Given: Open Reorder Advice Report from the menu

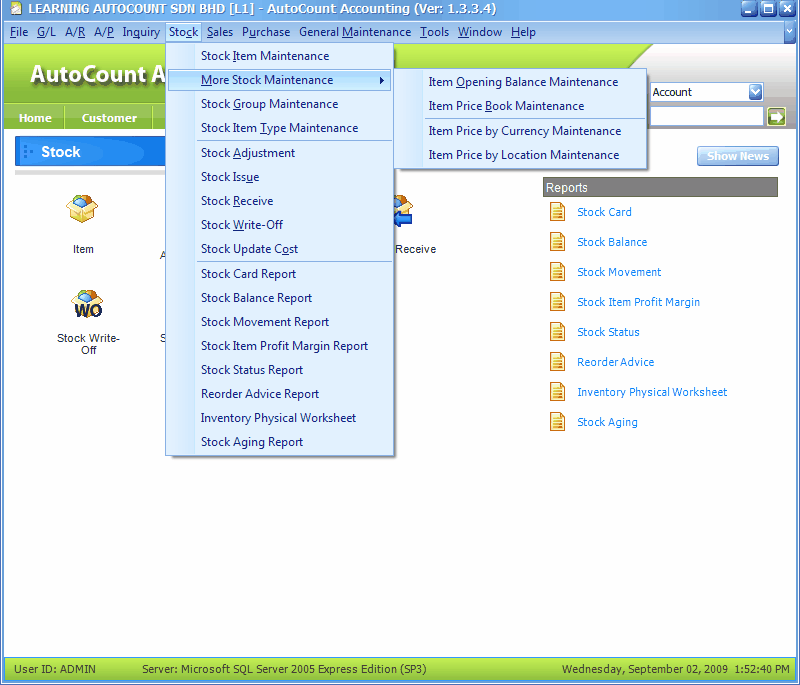Looking at the screenshot, I should pos(280,394).
